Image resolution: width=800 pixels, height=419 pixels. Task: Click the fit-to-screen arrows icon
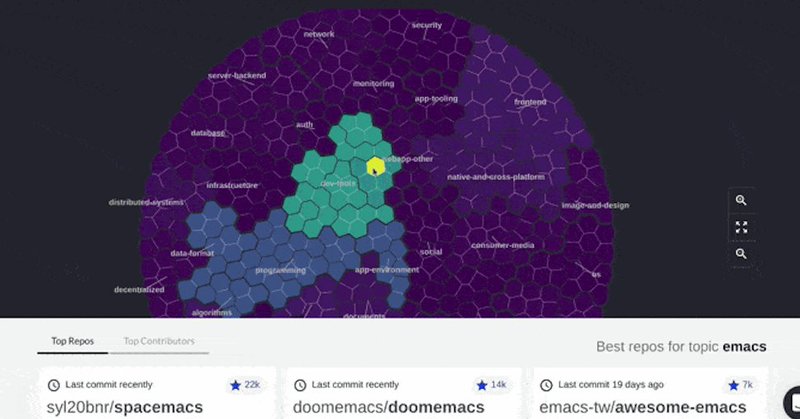741,227
